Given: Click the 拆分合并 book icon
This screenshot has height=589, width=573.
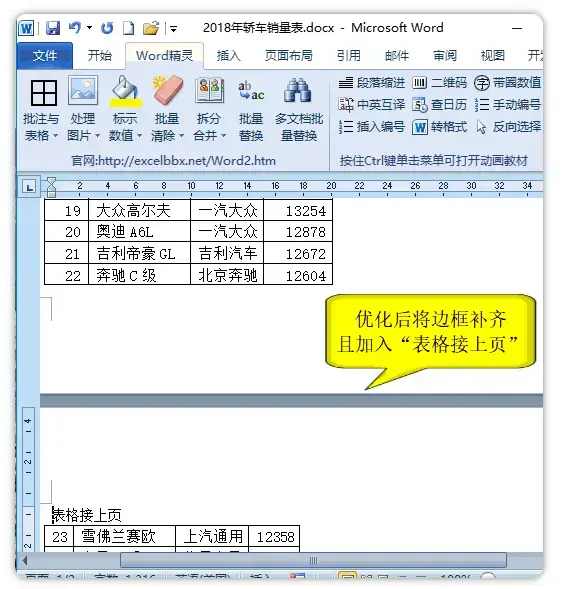Looking at the screenshot, I should coord(210,90).
